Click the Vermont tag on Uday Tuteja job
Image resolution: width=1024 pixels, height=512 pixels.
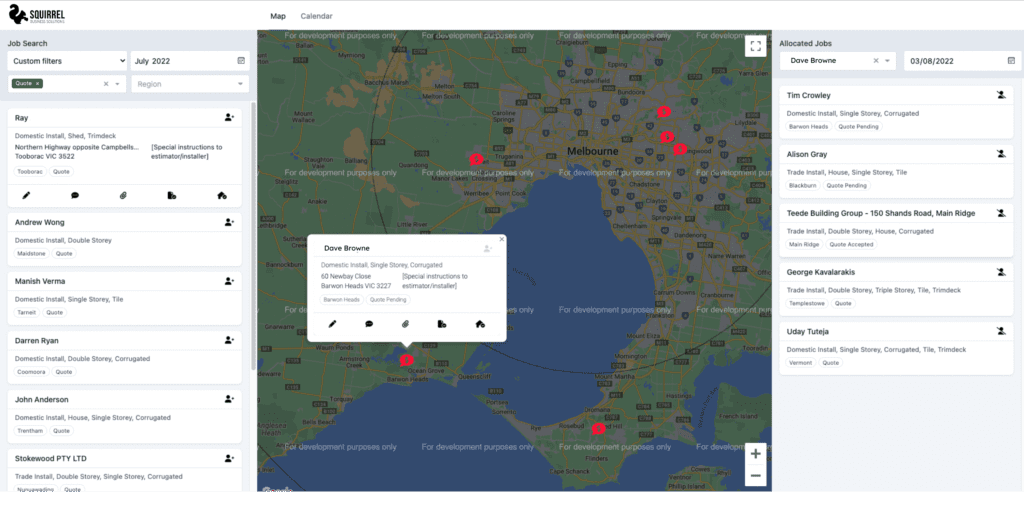click(801, 362)
